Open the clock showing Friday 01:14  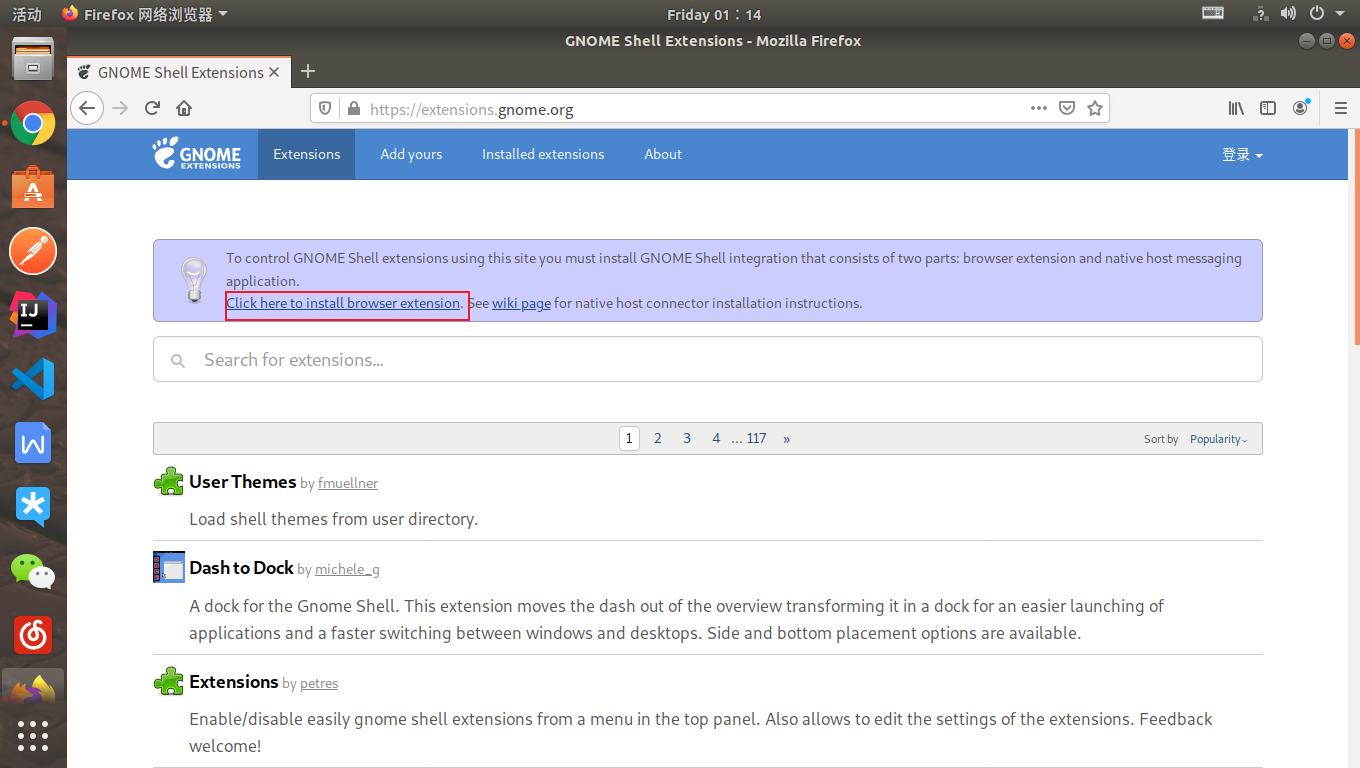tap(714, 14)
